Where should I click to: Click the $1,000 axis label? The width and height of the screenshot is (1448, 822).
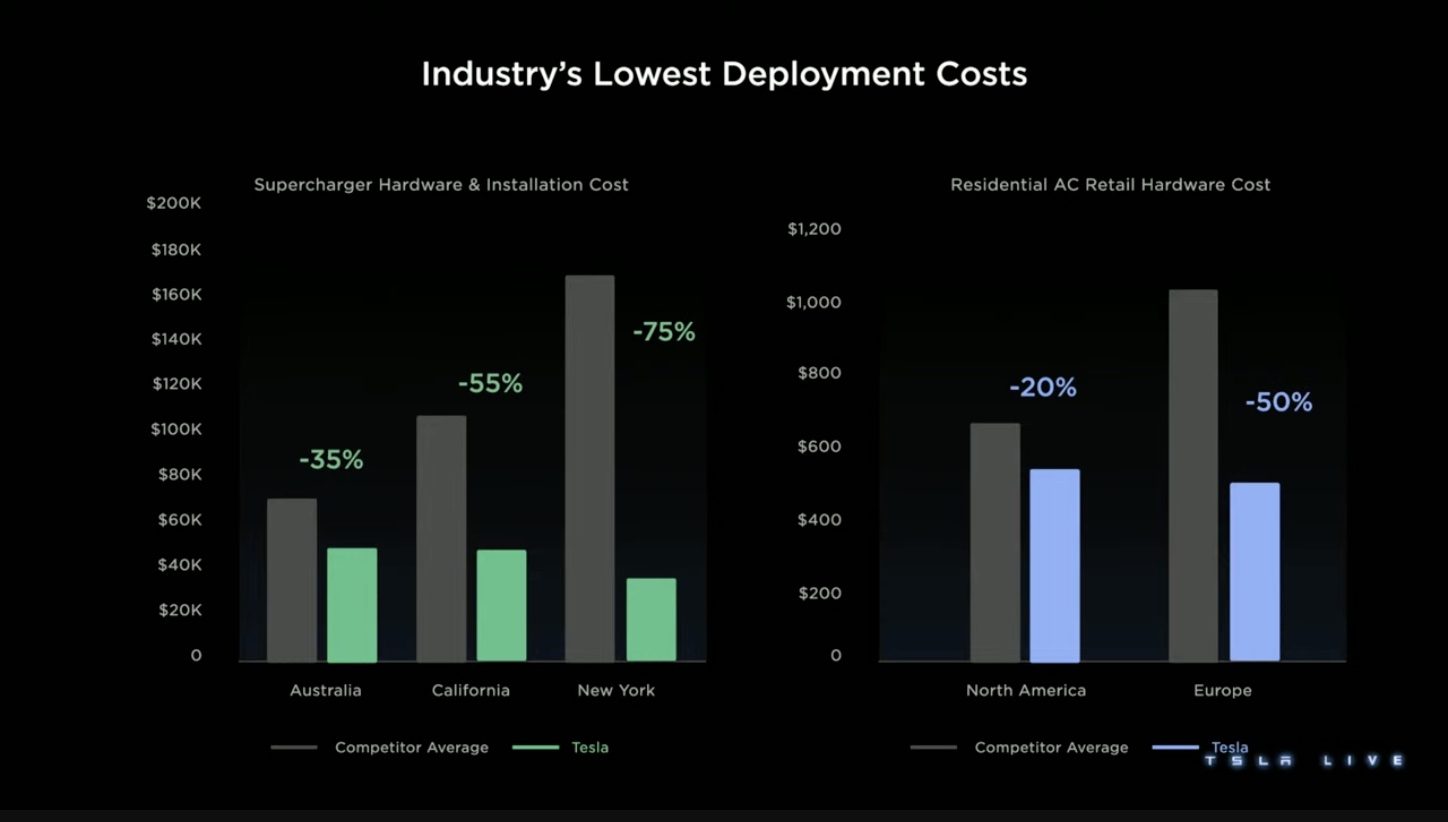pyautogui.click(x=814, y=302)
